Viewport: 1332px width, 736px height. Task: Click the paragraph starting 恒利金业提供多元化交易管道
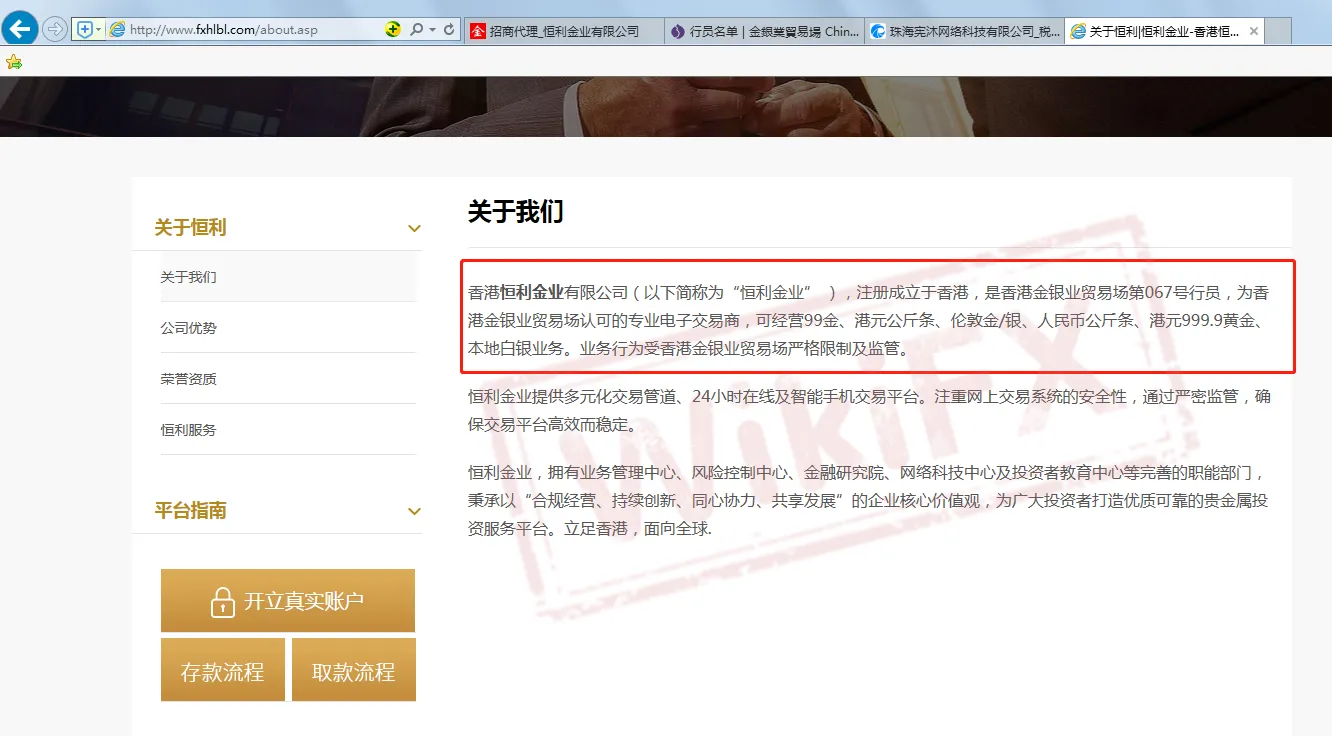coord(870,411)
